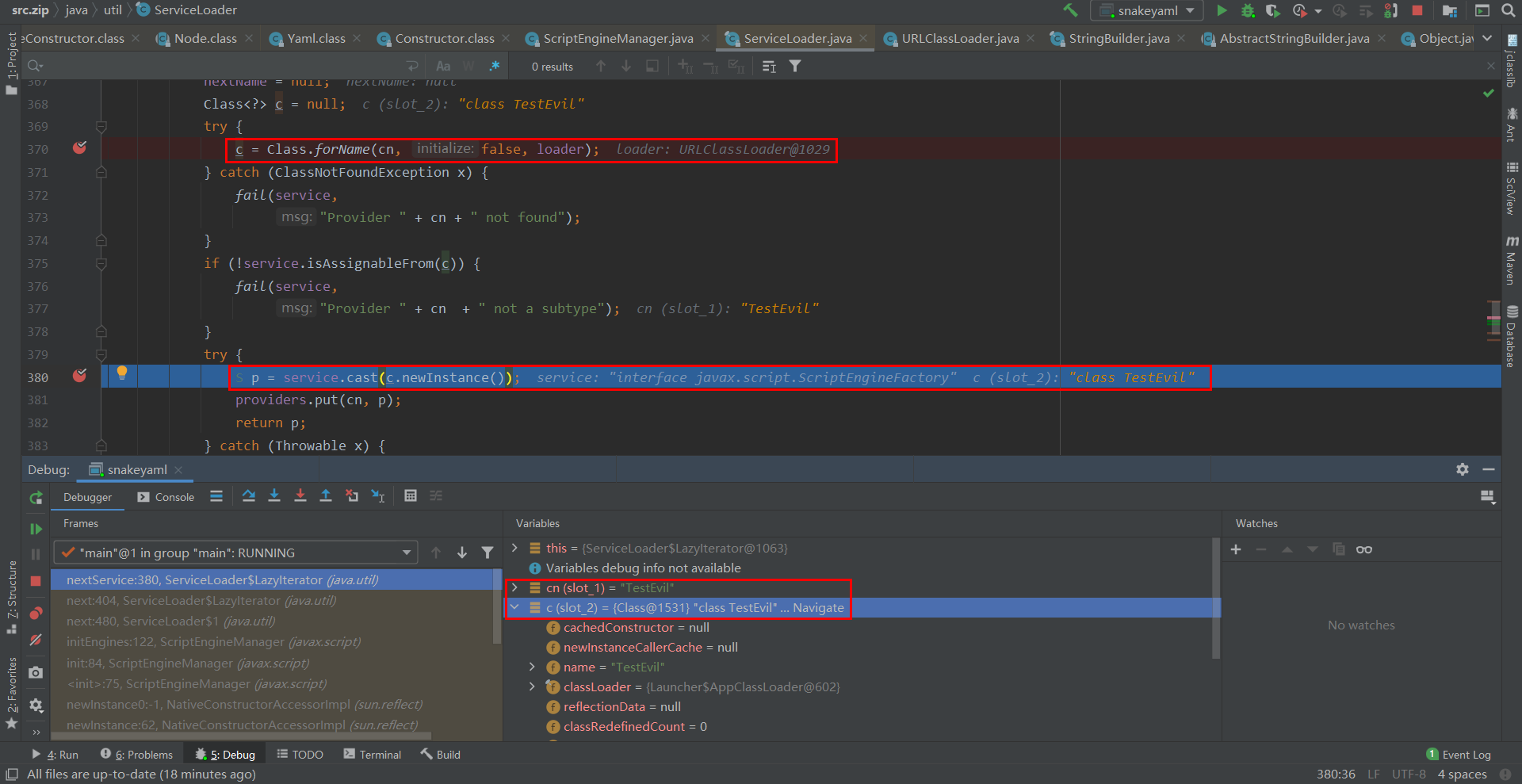Open the jclasslib side panel
The image size is (1522, 784).
(x=1512, y=62)
